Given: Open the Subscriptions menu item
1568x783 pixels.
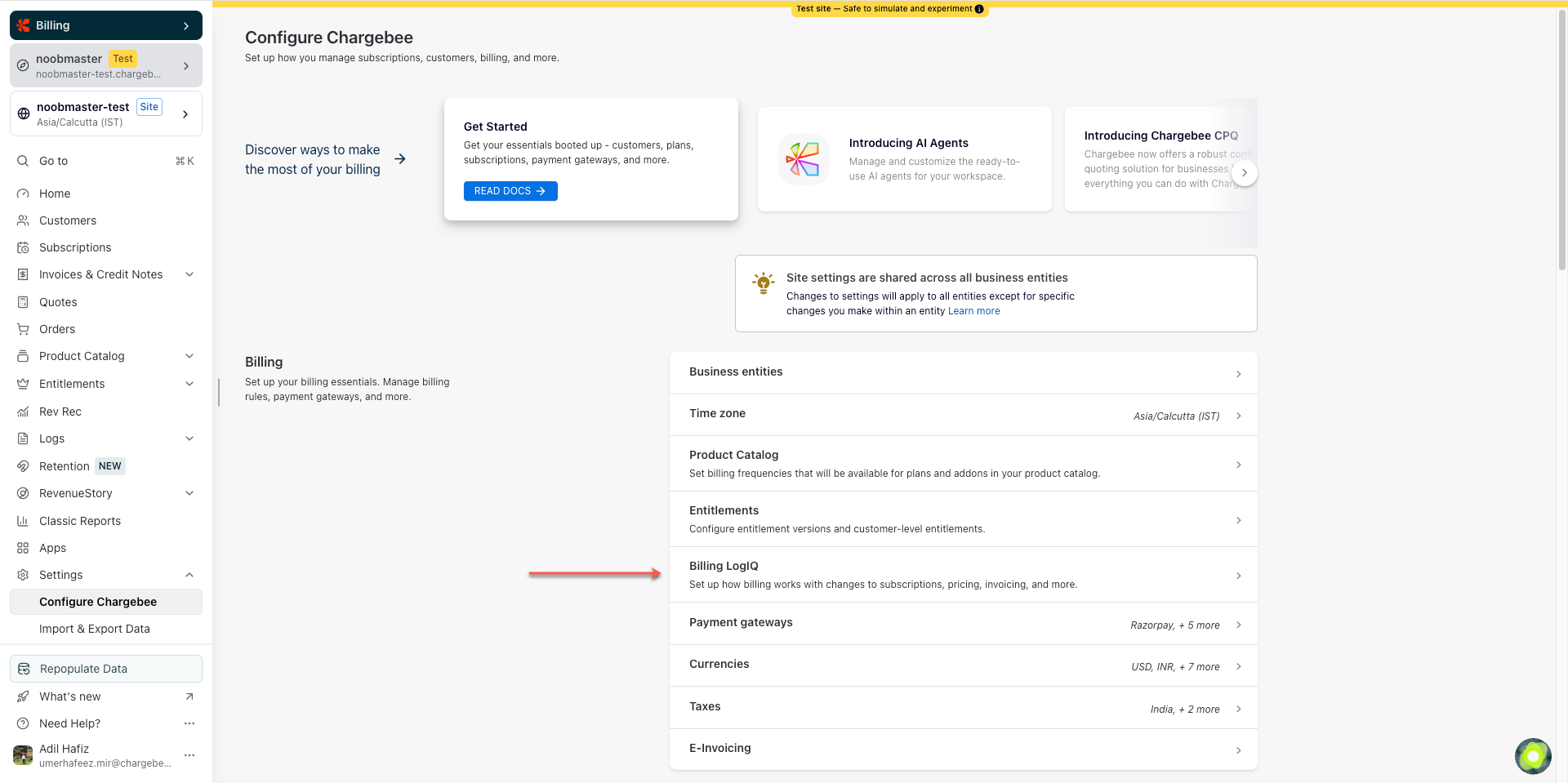Looking at the screenshot, I should point(75,247).
